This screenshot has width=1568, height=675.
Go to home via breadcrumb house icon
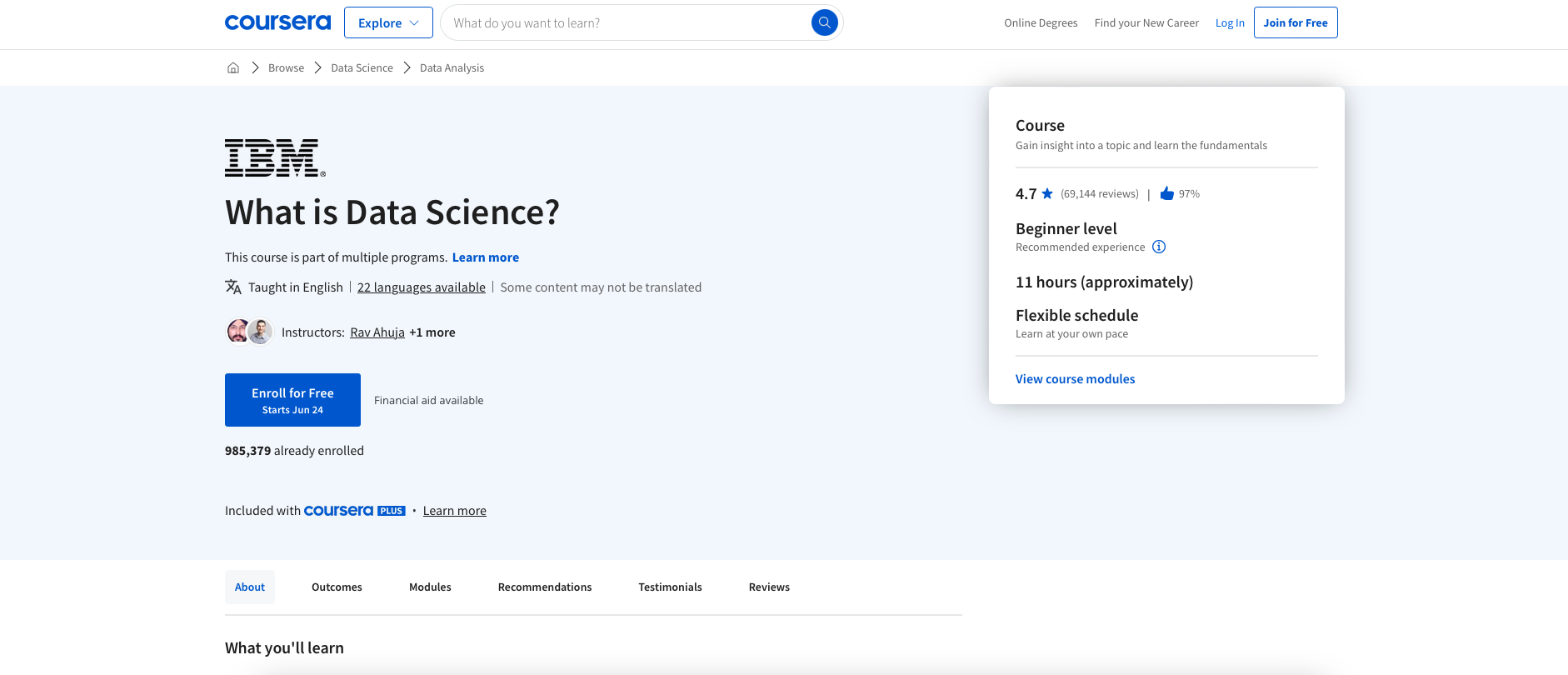click(233, 67)
